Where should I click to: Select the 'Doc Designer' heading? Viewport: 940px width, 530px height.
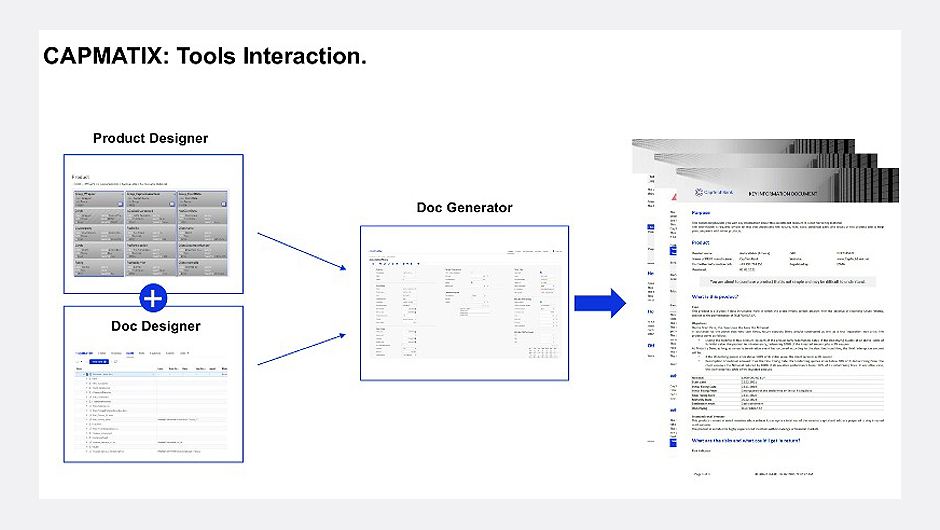156,326
